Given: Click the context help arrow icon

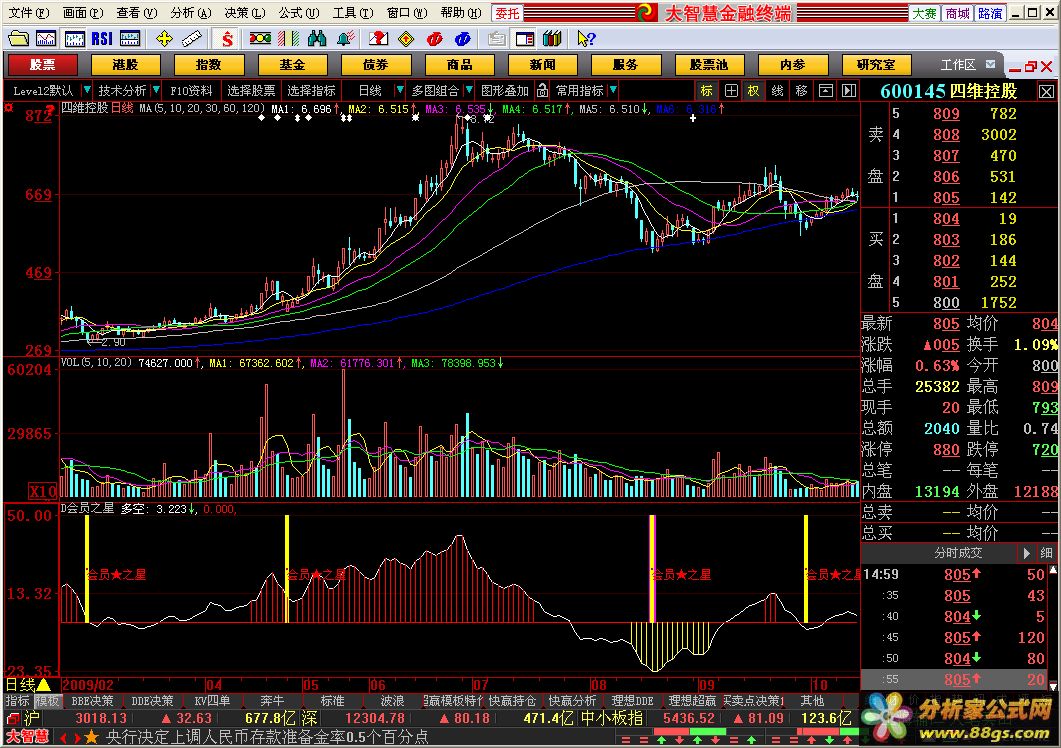Looking at the screenshot, I should point(586,39).
